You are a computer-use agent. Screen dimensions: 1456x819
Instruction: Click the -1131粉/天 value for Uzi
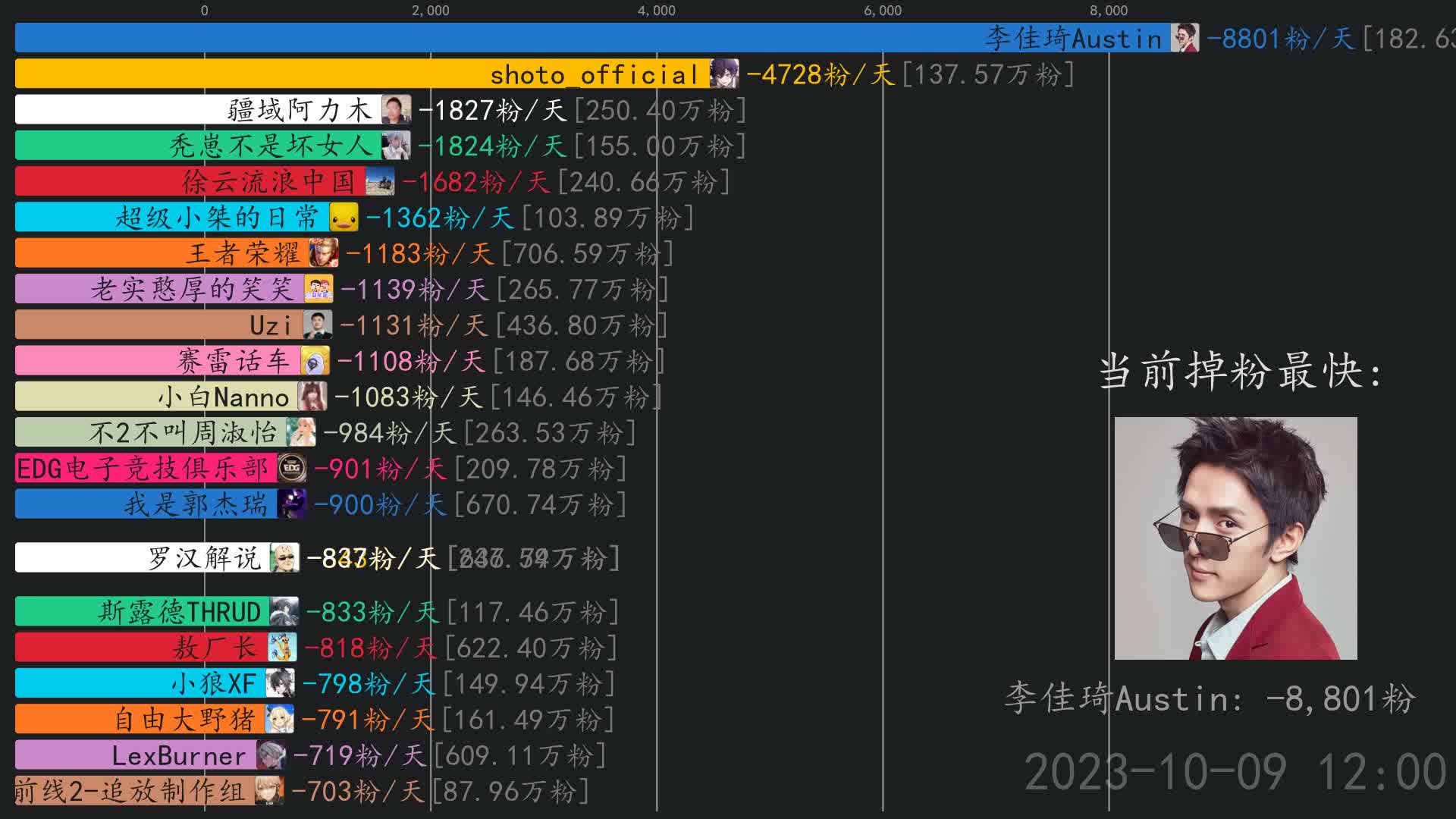click(414, 325)
